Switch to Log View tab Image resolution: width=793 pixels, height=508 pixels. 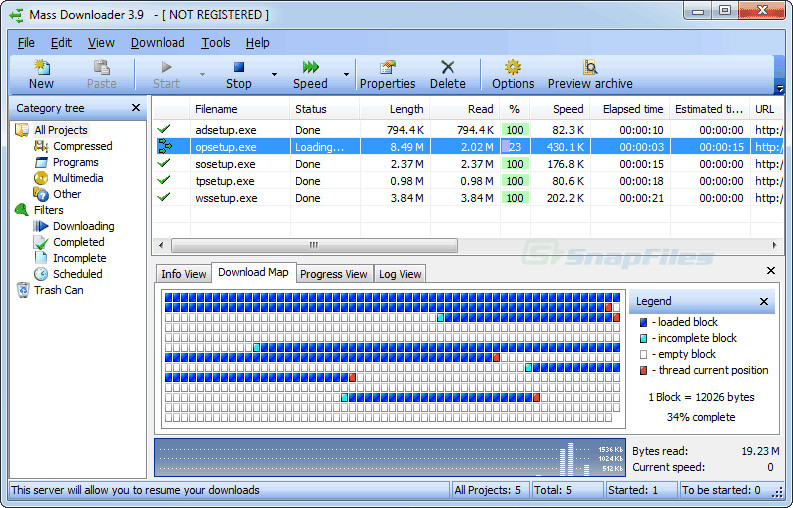400,274
